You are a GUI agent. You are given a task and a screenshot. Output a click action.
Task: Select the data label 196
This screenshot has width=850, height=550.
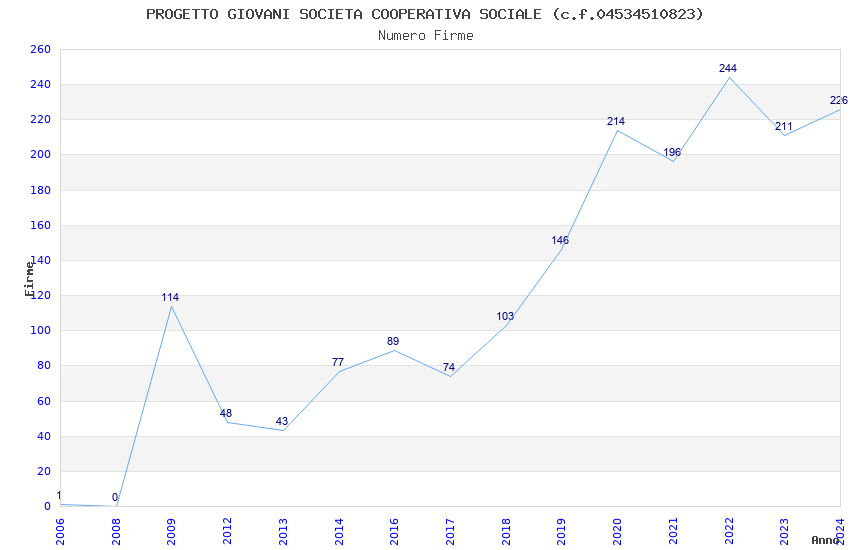[x=672, y=152]
